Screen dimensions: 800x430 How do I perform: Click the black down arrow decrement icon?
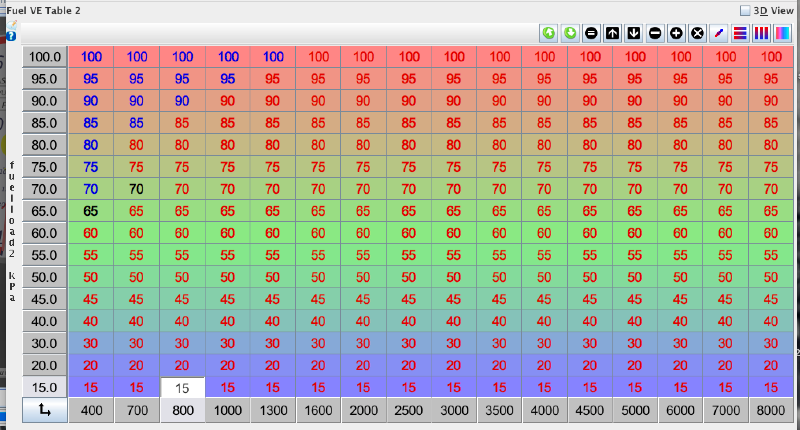coord(633,33)
